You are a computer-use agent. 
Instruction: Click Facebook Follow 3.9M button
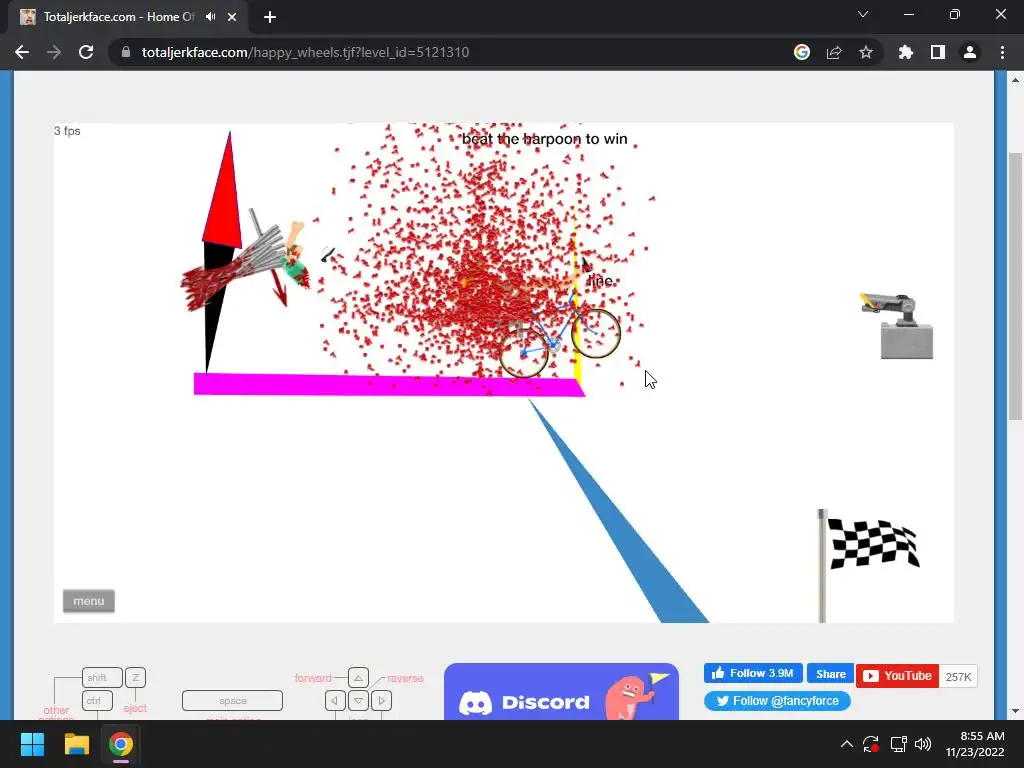[x=753, y=673]
